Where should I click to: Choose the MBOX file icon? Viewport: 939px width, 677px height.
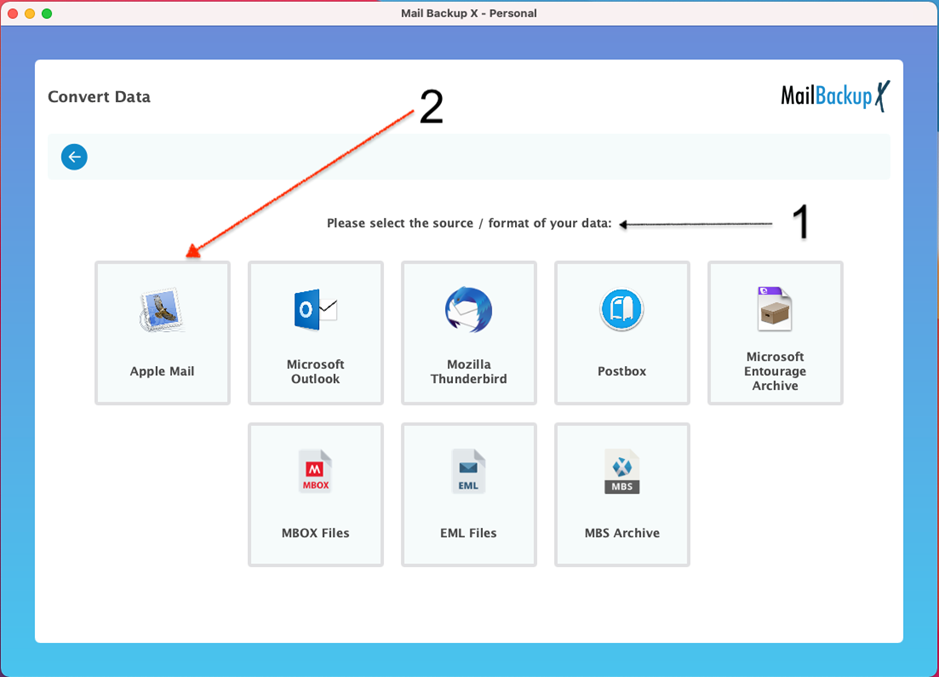coord(316,472)
